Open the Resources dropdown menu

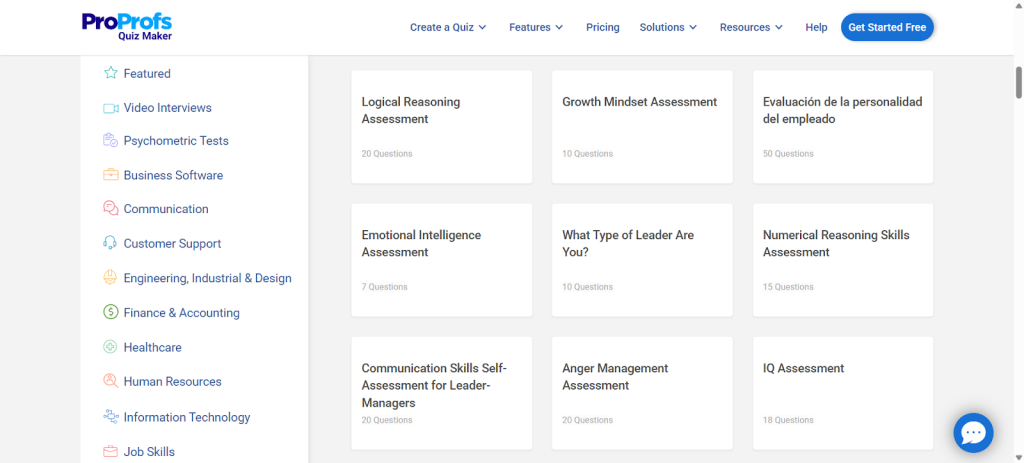[x=751, y=27]
